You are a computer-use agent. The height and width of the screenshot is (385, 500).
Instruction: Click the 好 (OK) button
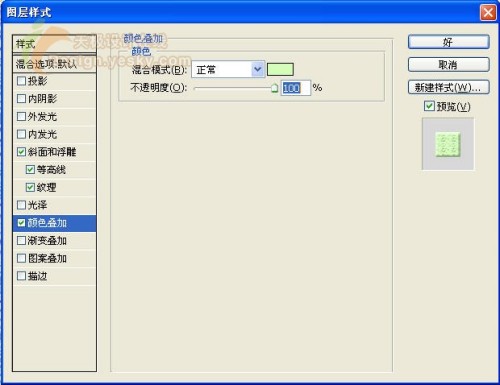[x=449, y=42]
